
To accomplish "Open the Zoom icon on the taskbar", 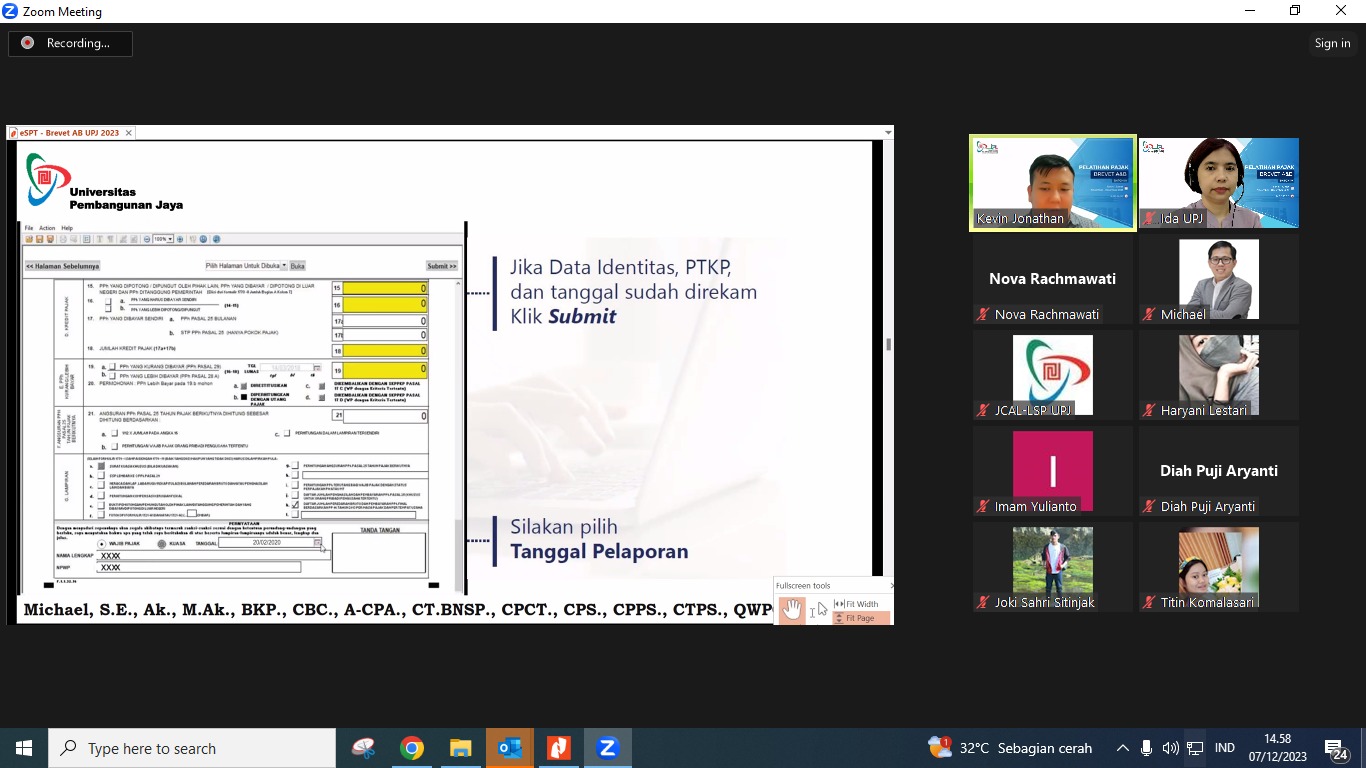I will point(607,748).
